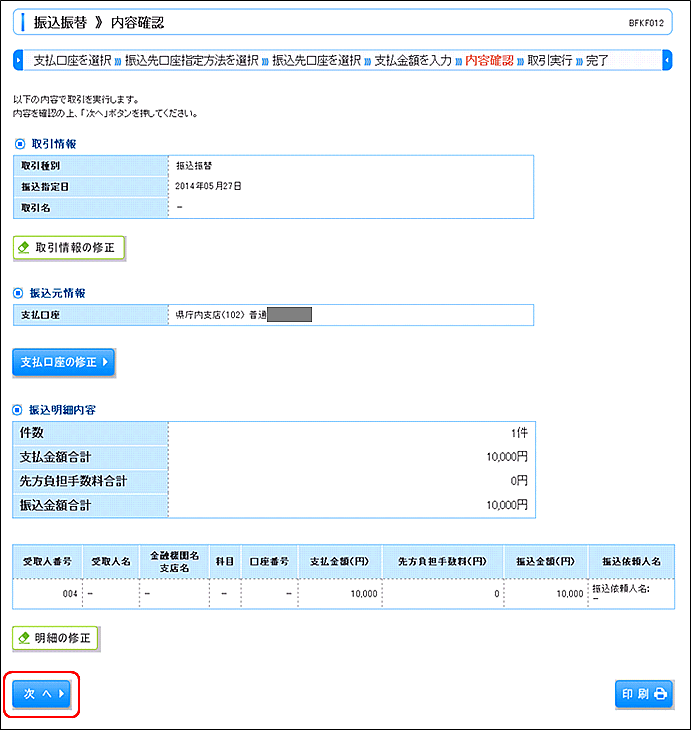Select recipient number 004 table cell
Screen dimensions: 691x730
[47, 593]
